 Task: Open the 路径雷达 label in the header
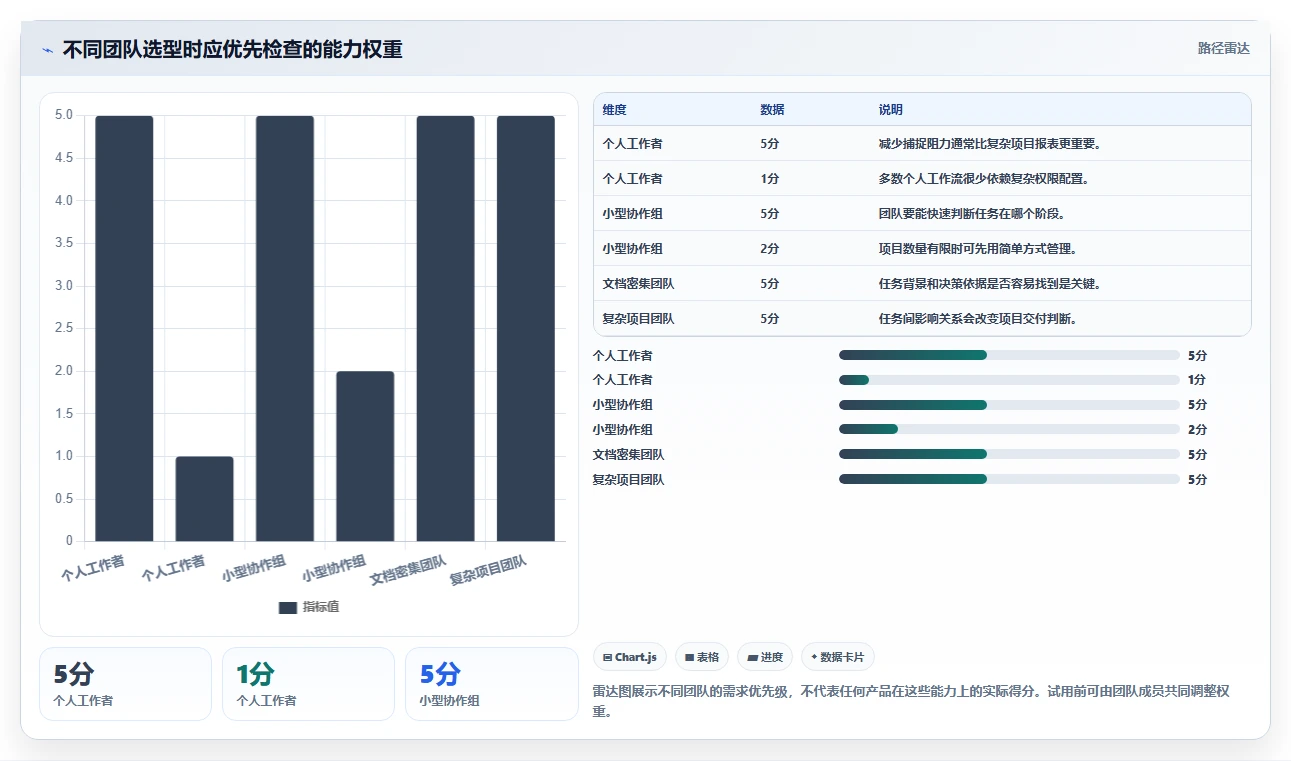coord(1224,48)
